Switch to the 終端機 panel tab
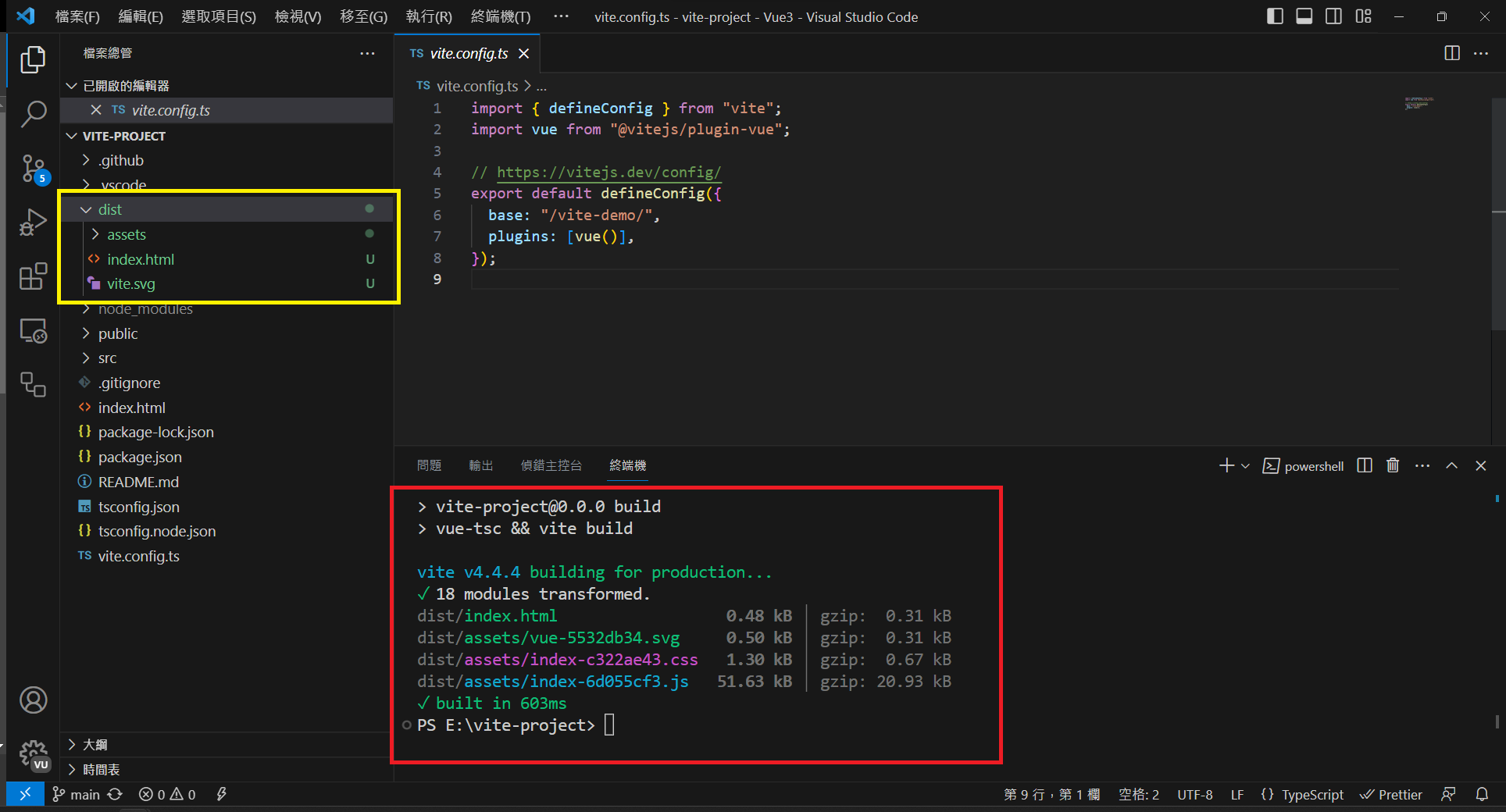The height and width of the screenshot is (812, 1506). [628, 465]
